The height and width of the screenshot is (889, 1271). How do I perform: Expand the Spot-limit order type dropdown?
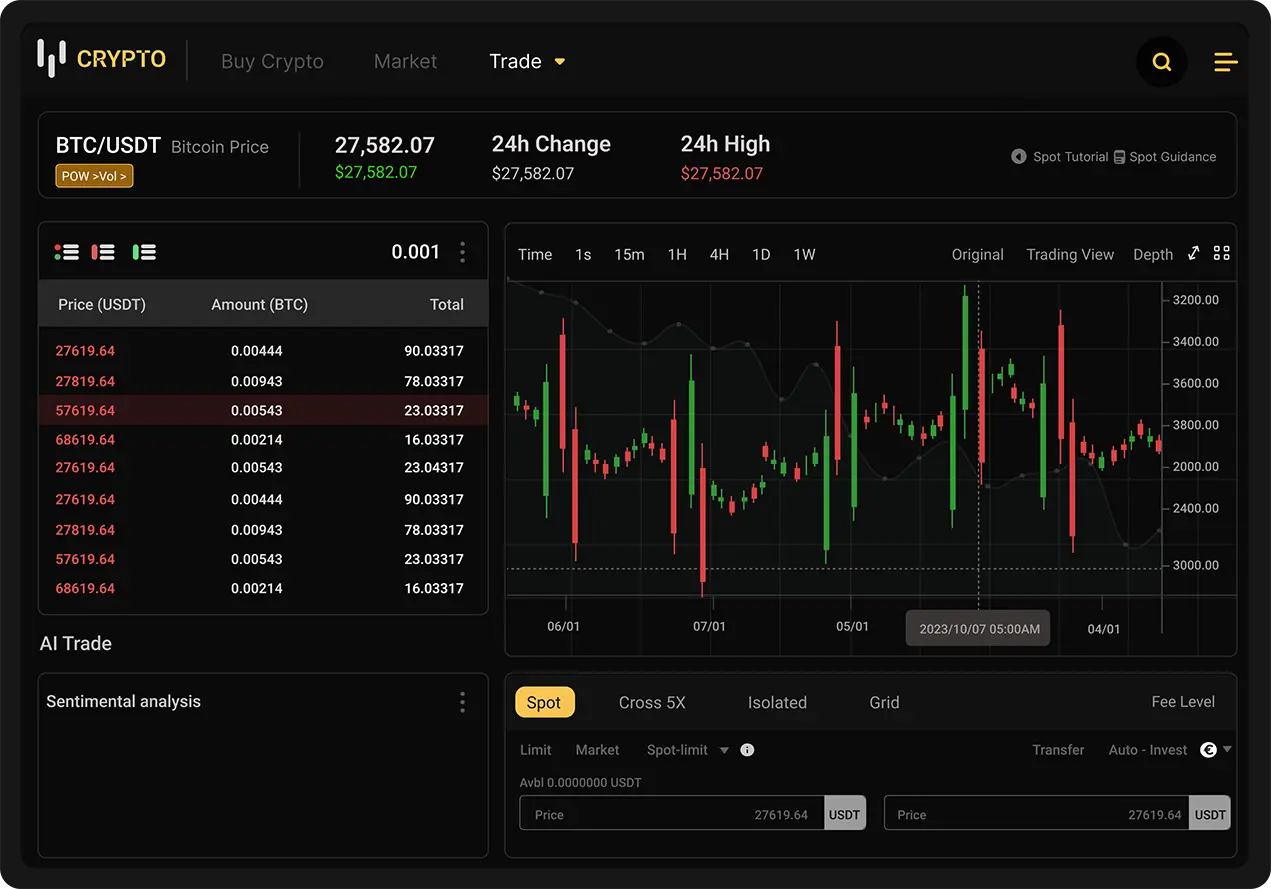[x=686, y=749]
